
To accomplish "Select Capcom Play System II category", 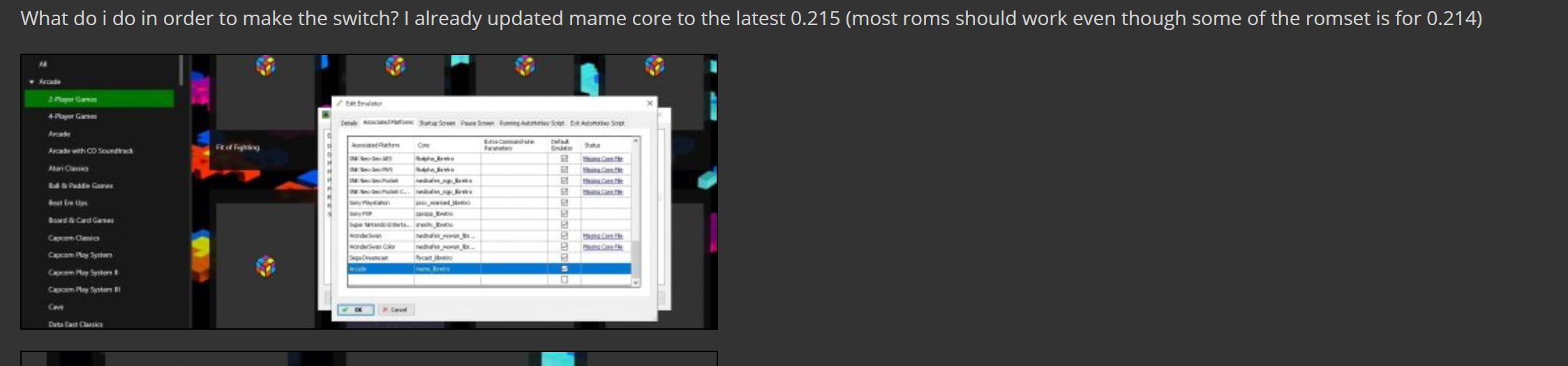I will pos(83,273).
